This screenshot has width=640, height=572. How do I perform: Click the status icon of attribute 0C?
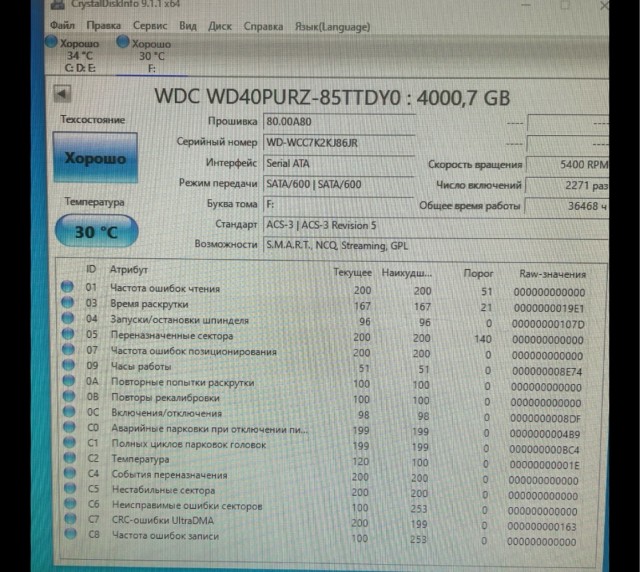[x=69, y=412]
